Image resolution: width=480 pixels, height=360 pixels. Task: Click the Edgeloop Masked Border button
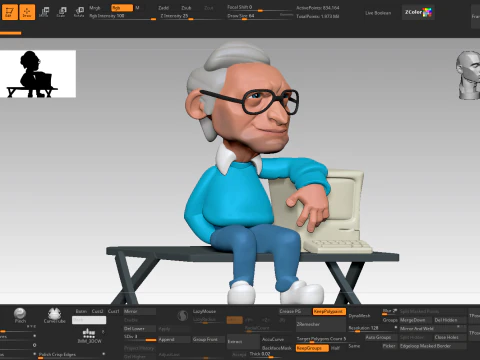pos(433,346)
